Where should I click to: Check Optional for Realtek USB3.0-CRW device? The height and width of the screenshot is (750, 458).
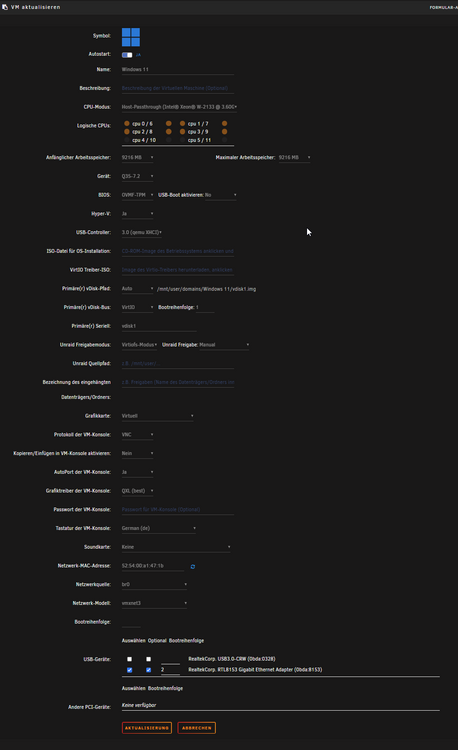point(148,659)
